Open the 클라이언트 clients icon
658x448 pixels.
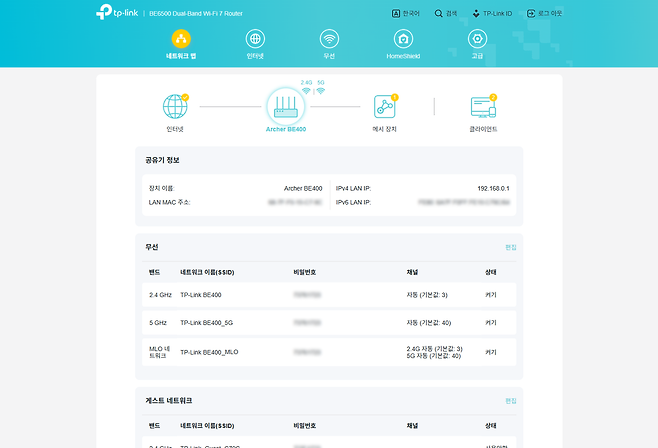(x=483, y=107)
